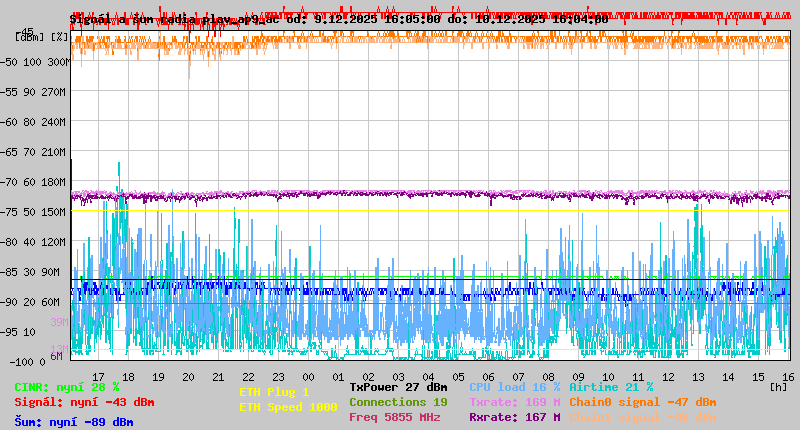Click hour '08' on the time axis
Viewport: 800px width, 430px height.
coord(548,377)
